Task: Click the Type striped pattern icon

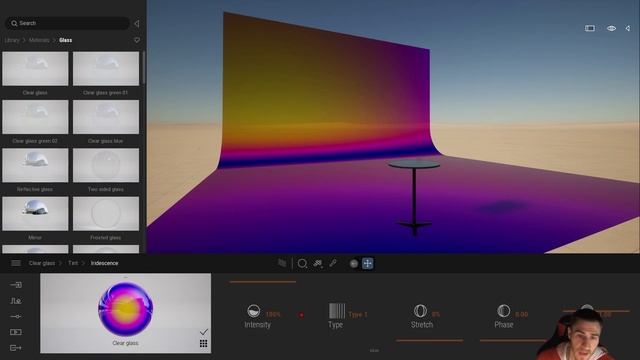Action: (337, 311)
